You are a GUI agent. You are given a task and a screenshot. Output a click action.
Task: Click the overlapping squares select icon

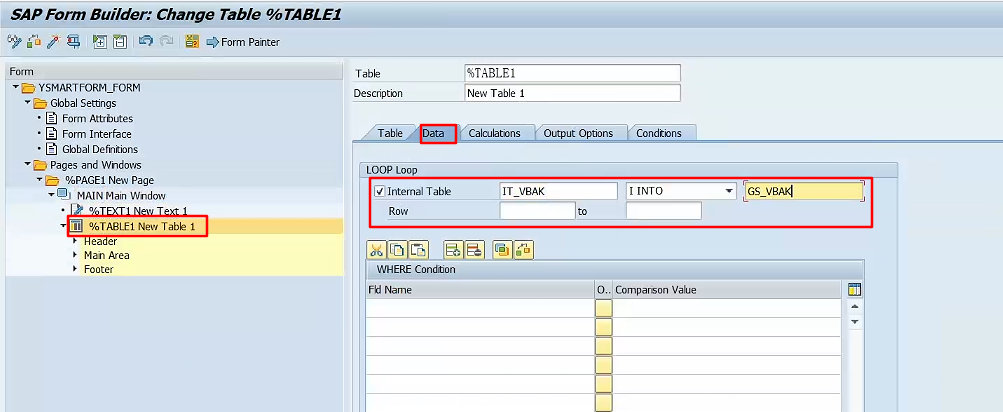502,250
